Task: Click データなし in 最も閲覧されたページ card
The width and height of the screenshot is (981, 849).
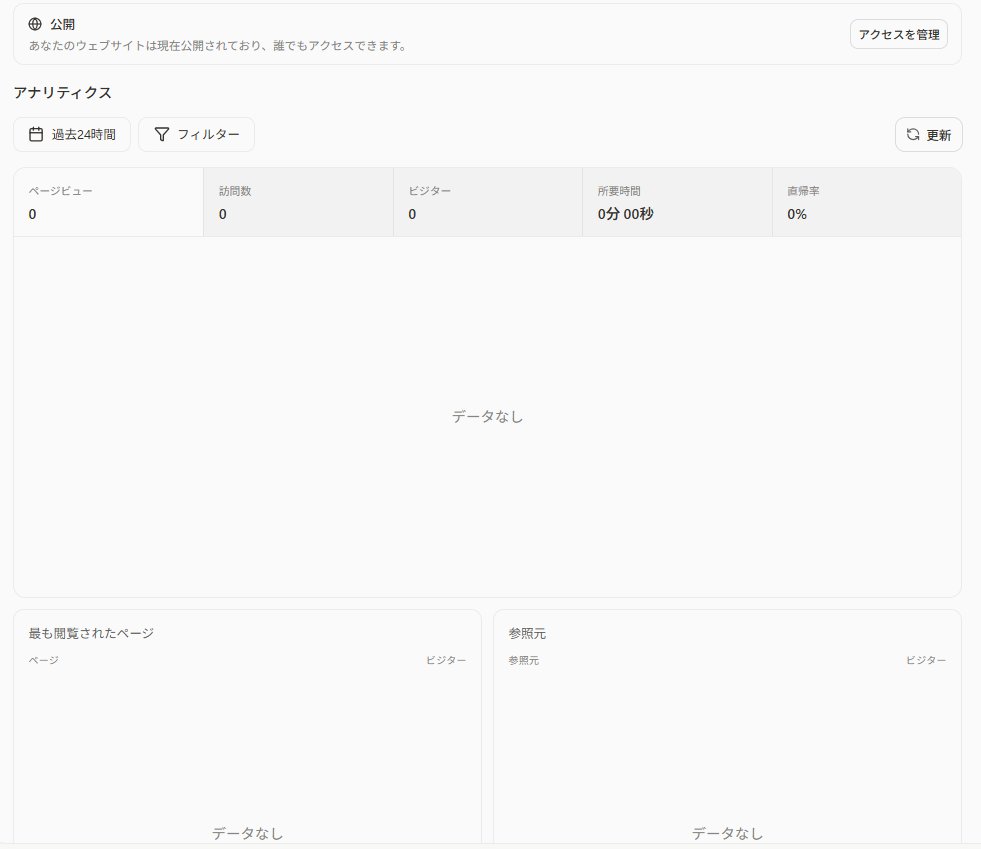Action: [x=247, y=833]
